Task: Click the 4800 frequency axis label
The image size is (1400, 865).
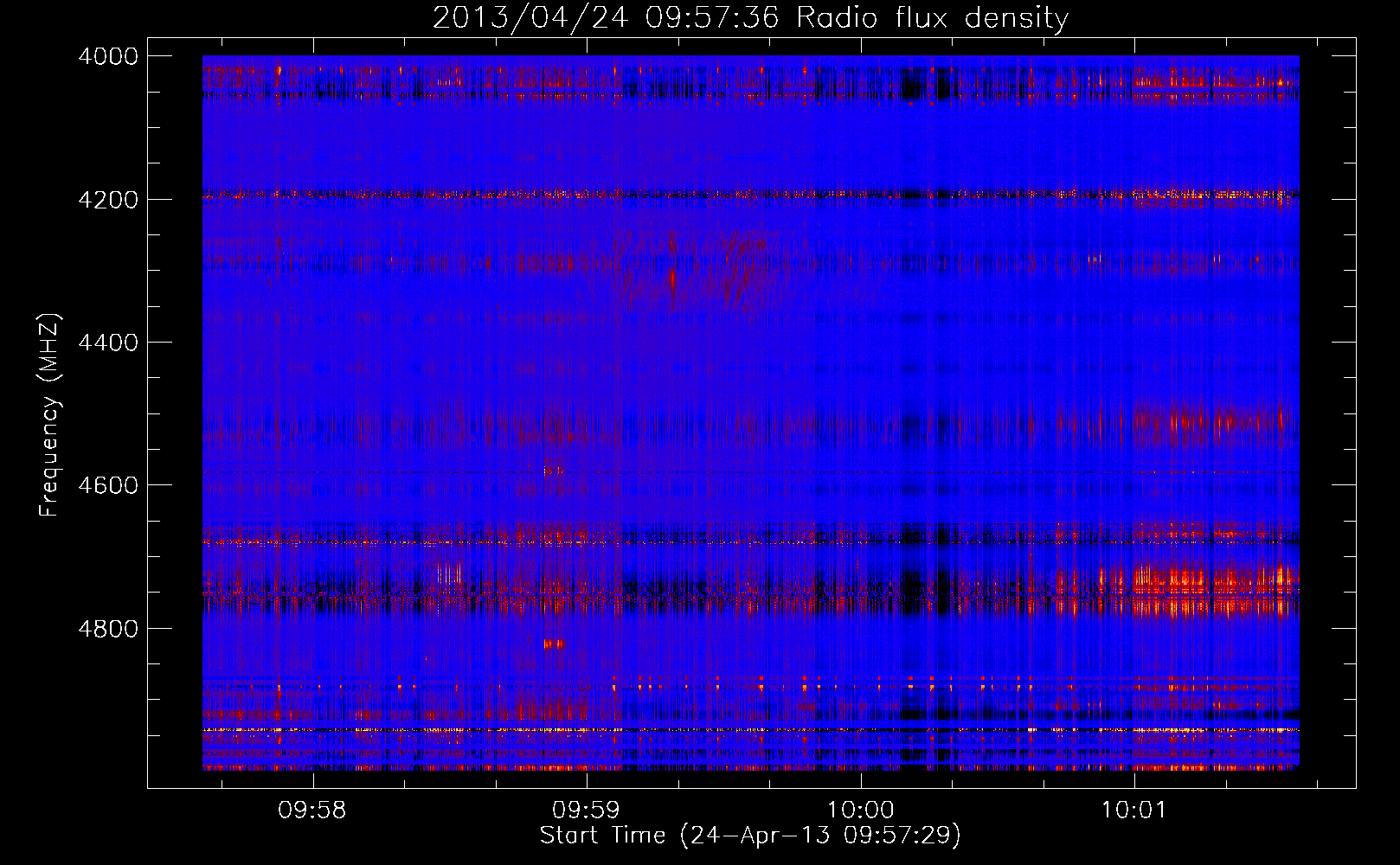Action: [108, 629]
